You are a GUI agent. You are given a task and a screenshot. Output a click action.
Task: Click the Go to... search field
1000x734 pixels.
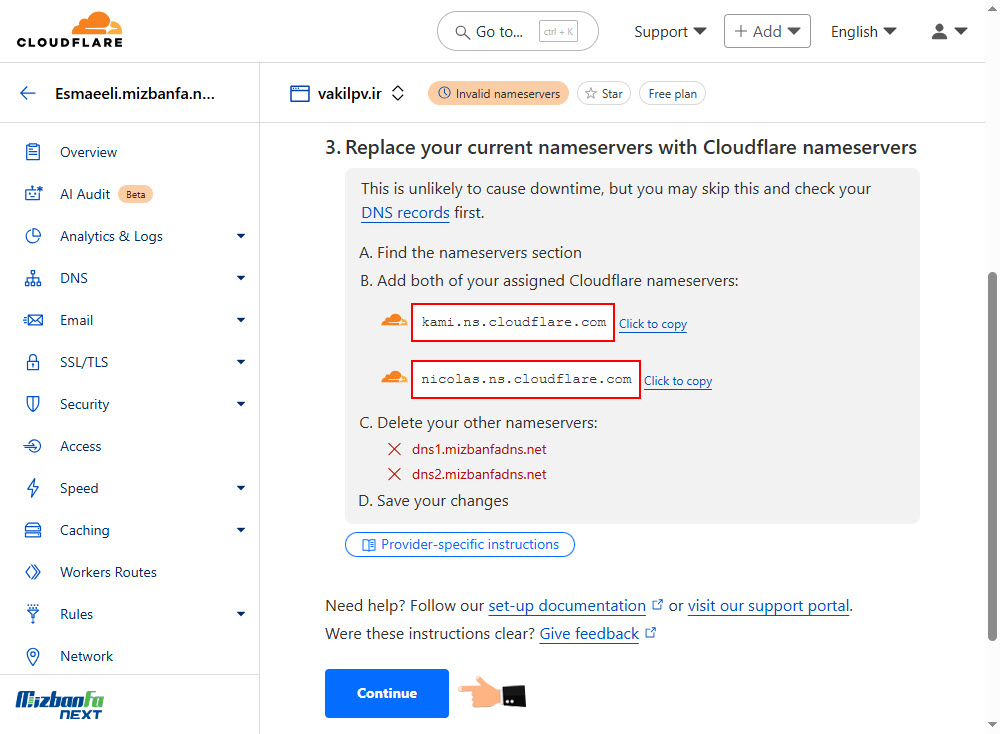point(517,31)
